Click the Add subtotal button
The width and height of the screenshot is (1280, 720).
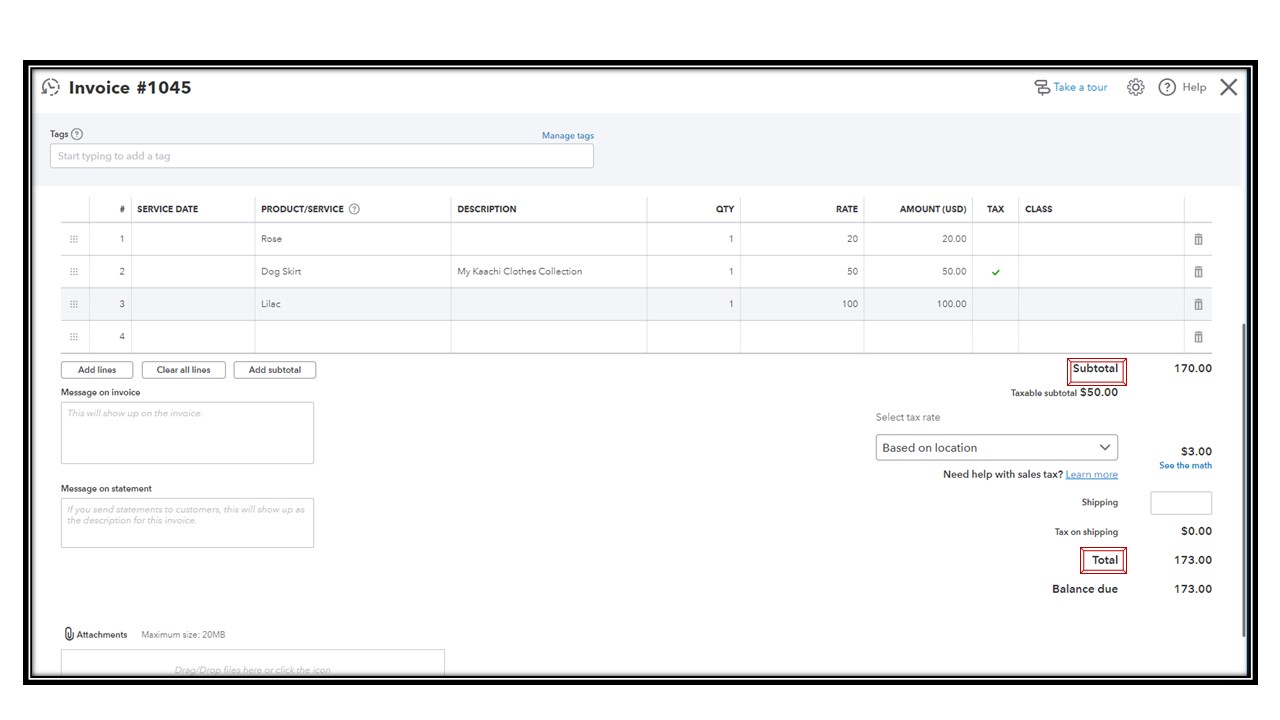pyautogui.click(x=275, y=370)
